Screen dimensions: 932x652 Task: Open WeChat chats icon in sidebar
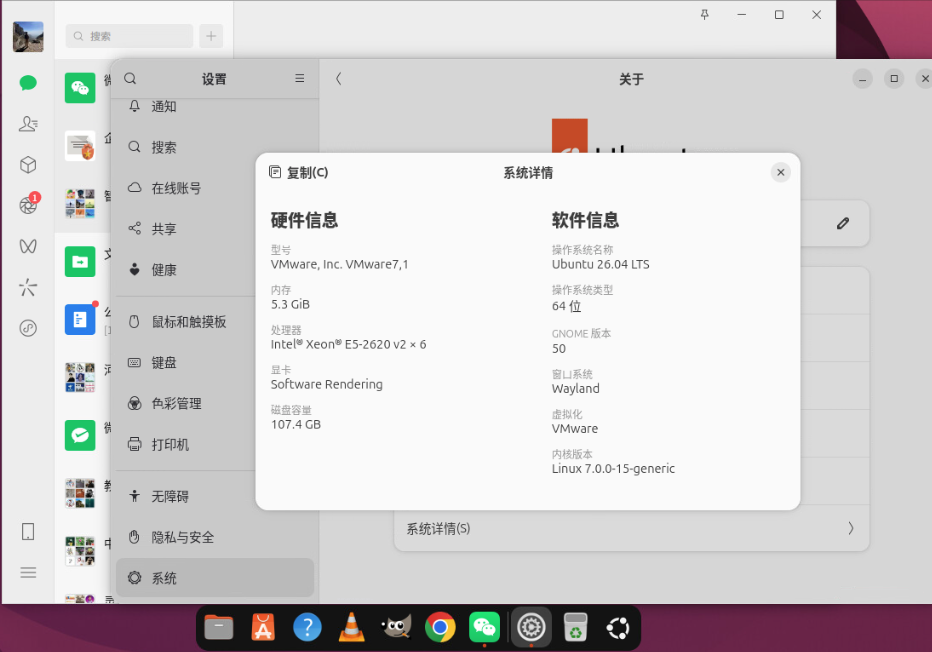28,83
